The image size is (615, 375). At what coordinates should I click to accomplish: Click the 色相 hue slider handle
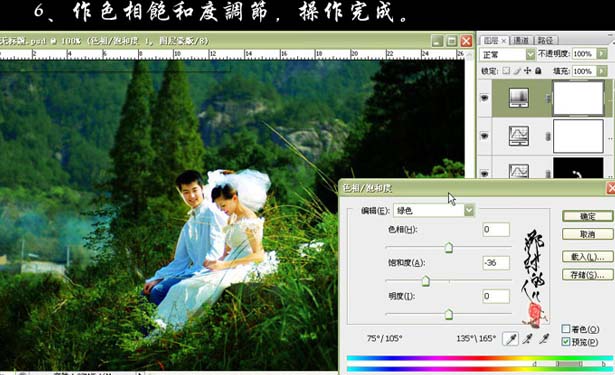pyautogui.click(x=449, y=248)
